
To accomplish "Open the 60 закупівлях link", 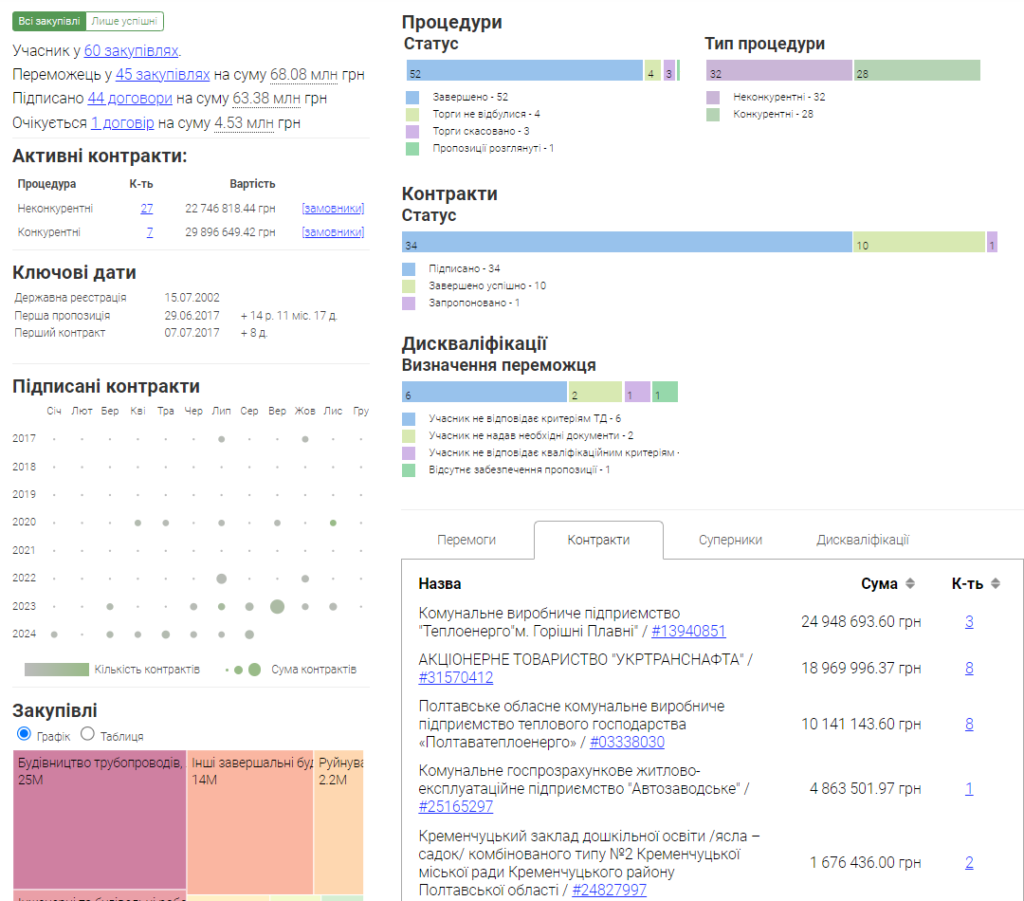I will click(x=131, y=50).
